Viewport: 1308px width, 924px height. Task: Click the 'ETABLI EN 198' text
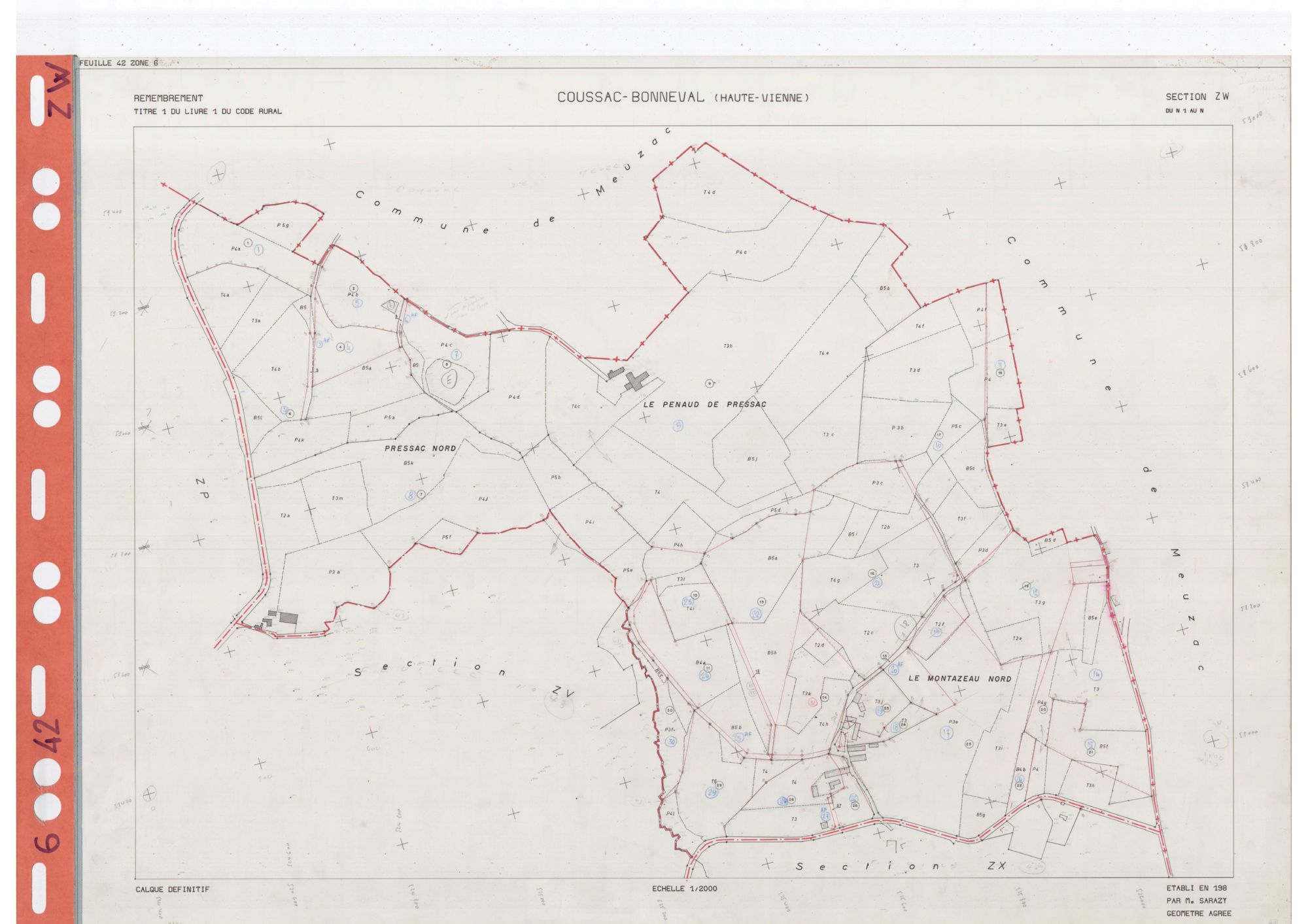click(1196, 888)
